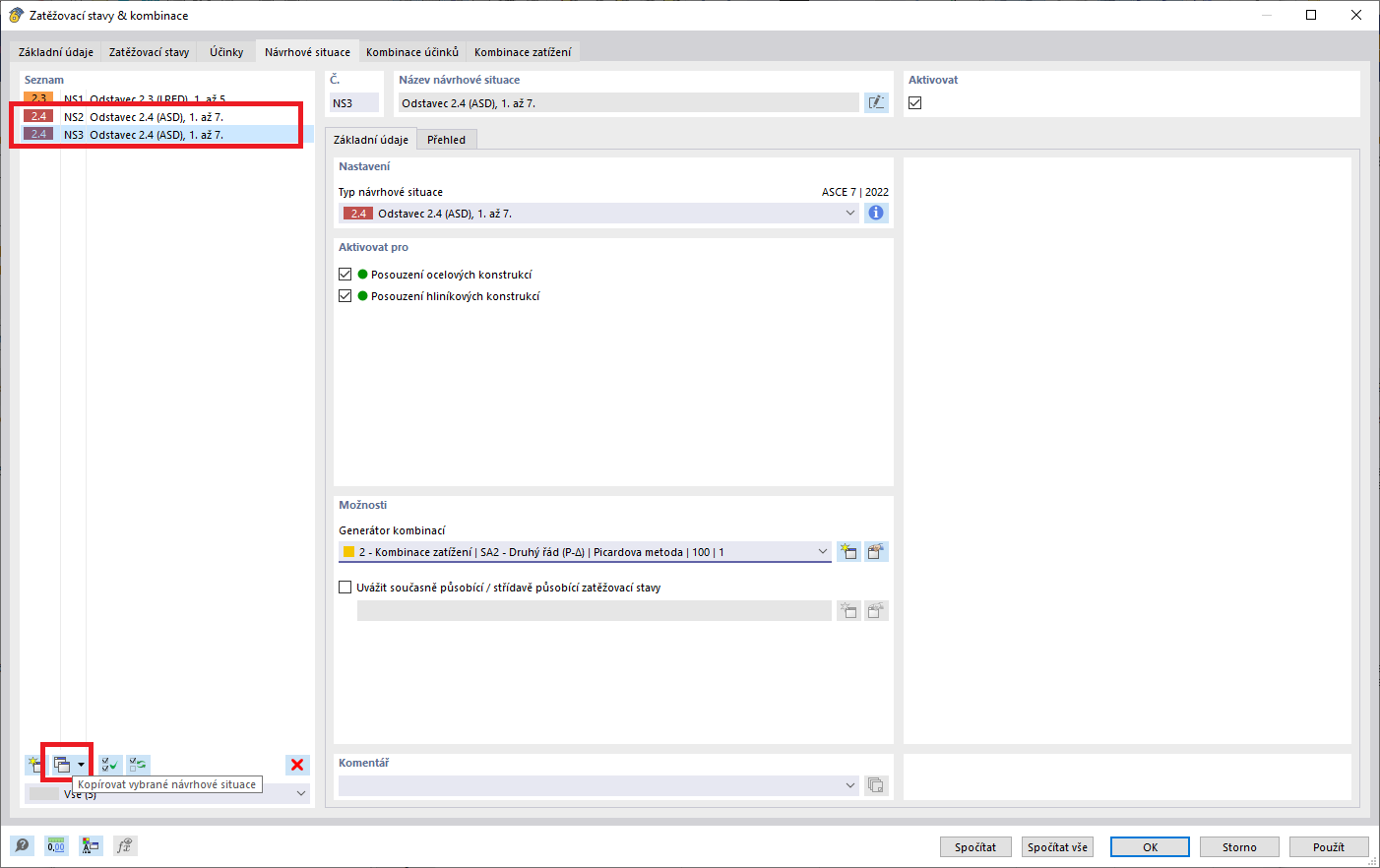Delete the selected design situation
1380x868 pixels.
click(x=297, y=765)
